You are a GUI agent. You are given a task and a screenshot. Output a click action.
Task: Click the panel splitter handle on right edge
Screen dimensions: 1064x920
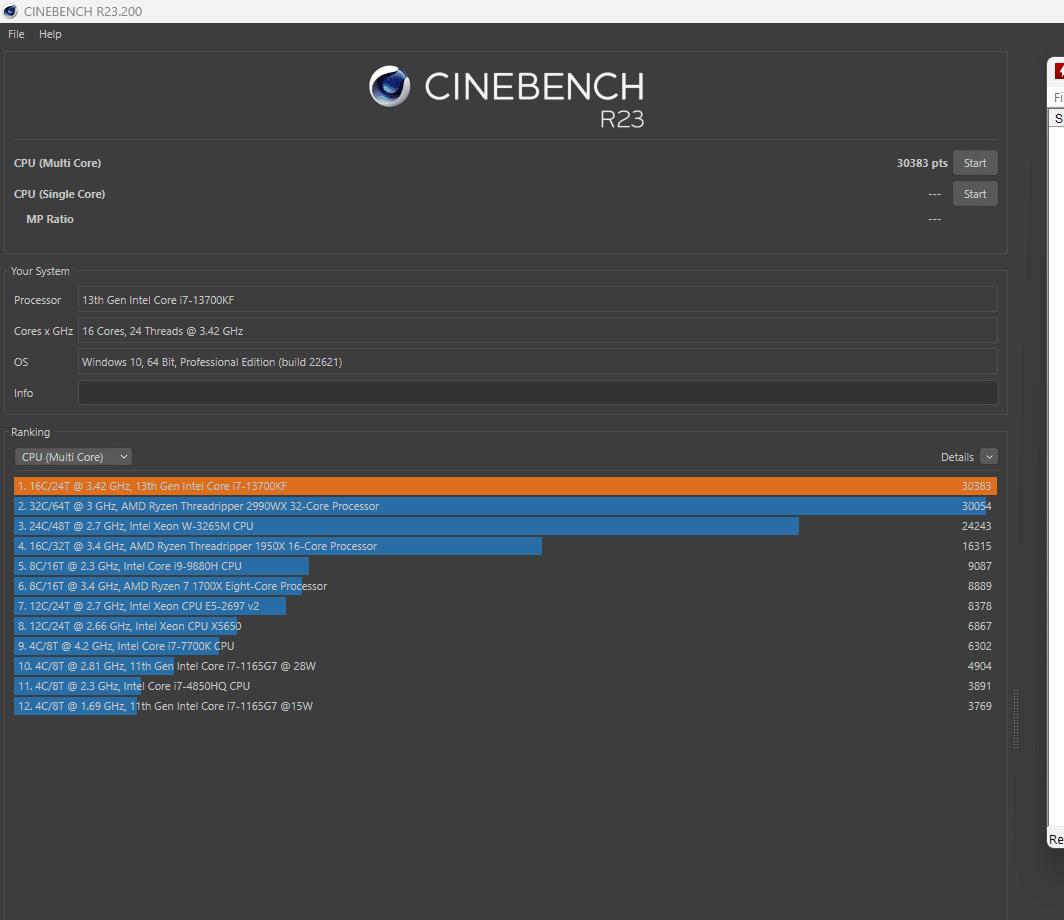[1016, 718]
